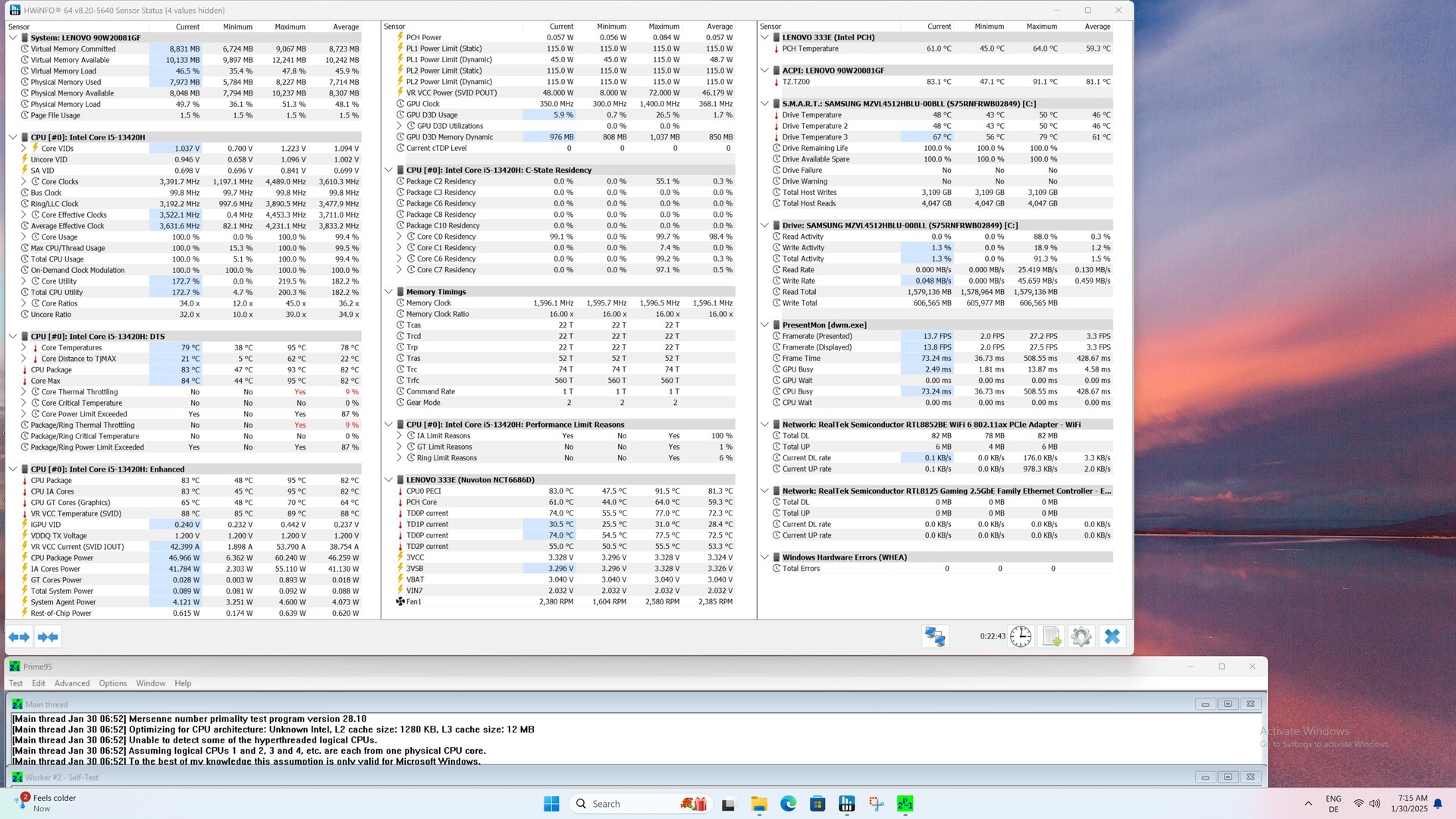
Task: Collapse the System: LENOVO 90W20081GF group
Action: tap(13, 37)
